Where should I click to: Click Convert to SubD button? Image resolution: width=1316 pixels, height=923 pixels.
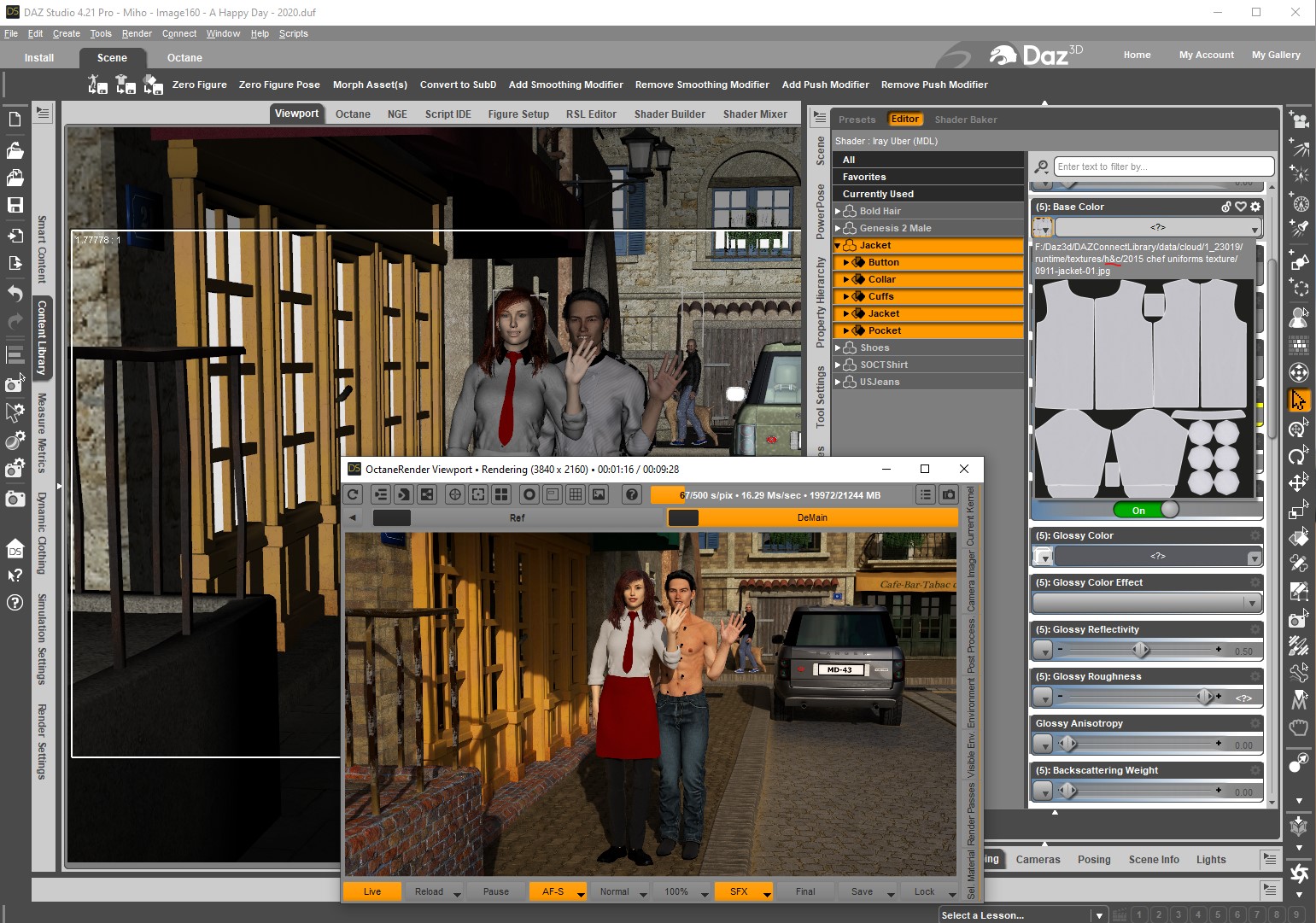click(x=458, y=85)
